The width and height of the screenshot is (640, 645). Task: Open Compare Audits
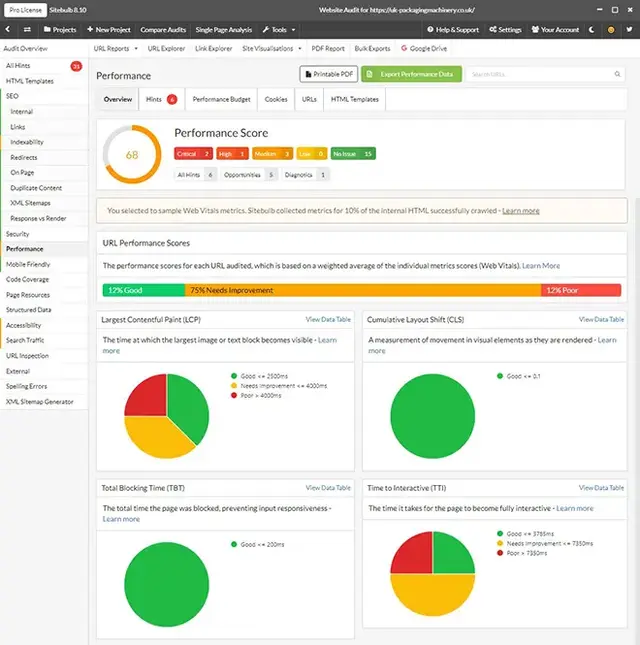coord(163,30)
